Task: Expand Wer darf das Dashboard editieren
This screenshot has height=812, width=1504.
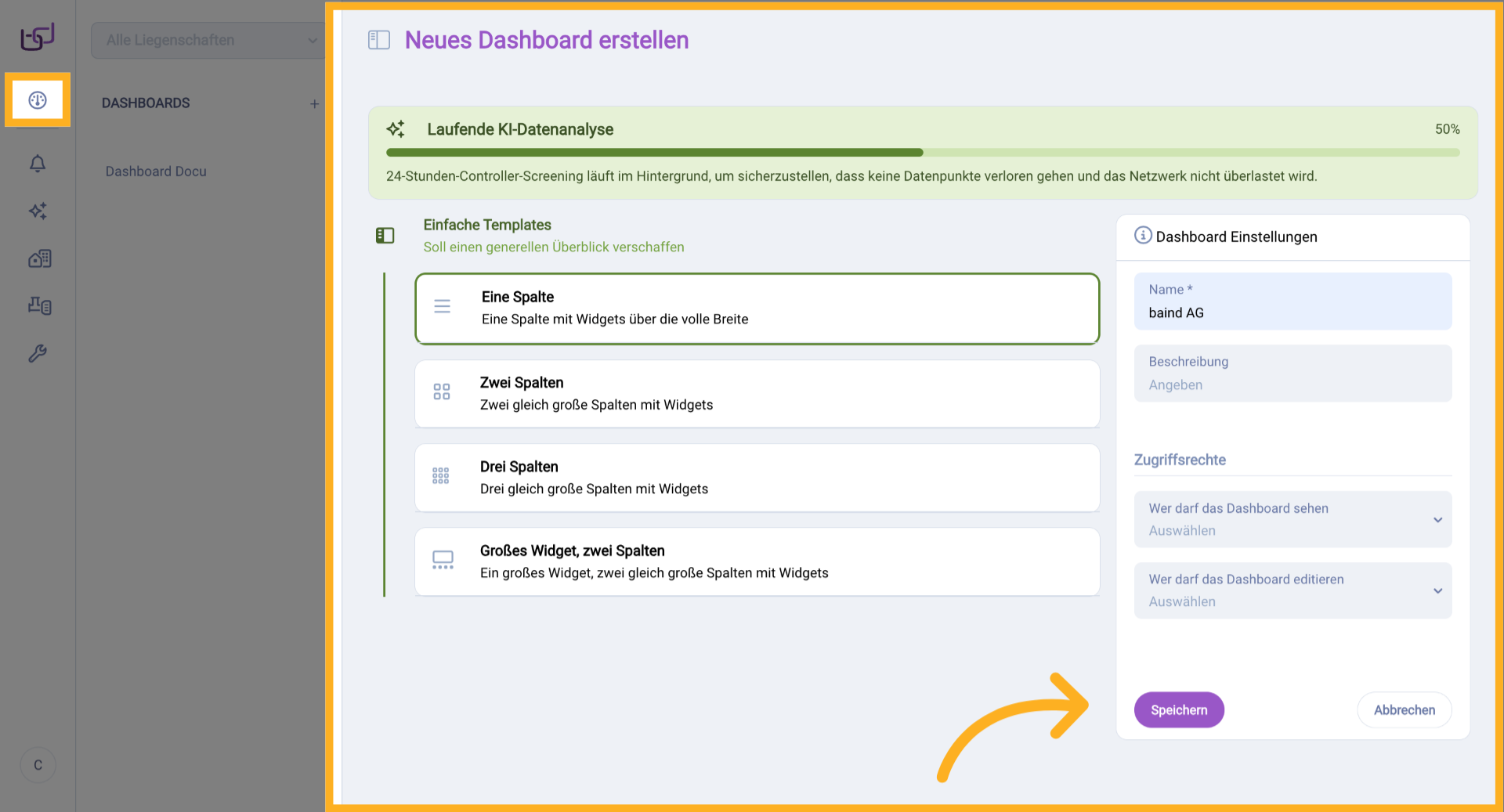Action: click(x=1292, y=590)
